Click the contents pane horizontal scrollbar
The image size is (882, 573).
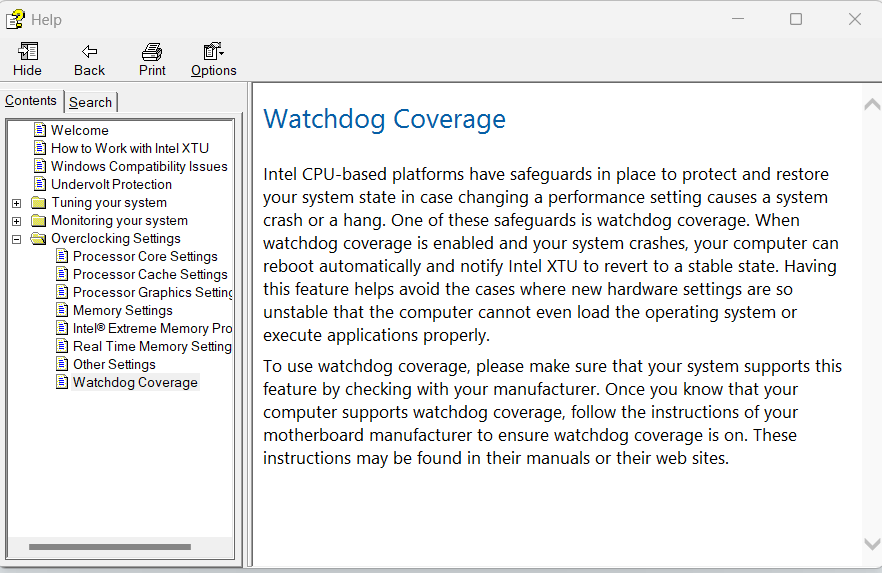pos(110,547)
